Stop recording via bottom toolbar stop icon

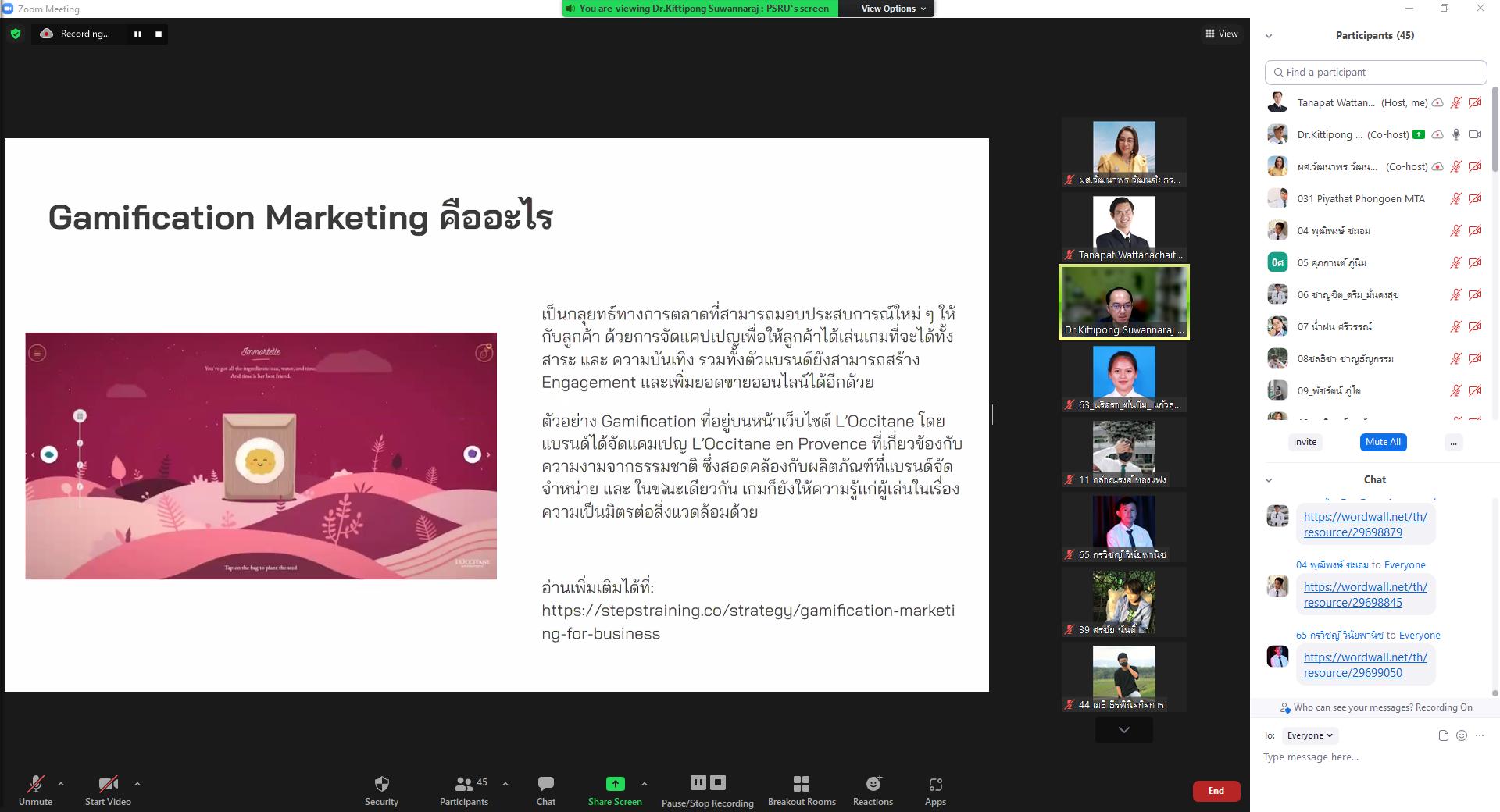pos(718,782)
